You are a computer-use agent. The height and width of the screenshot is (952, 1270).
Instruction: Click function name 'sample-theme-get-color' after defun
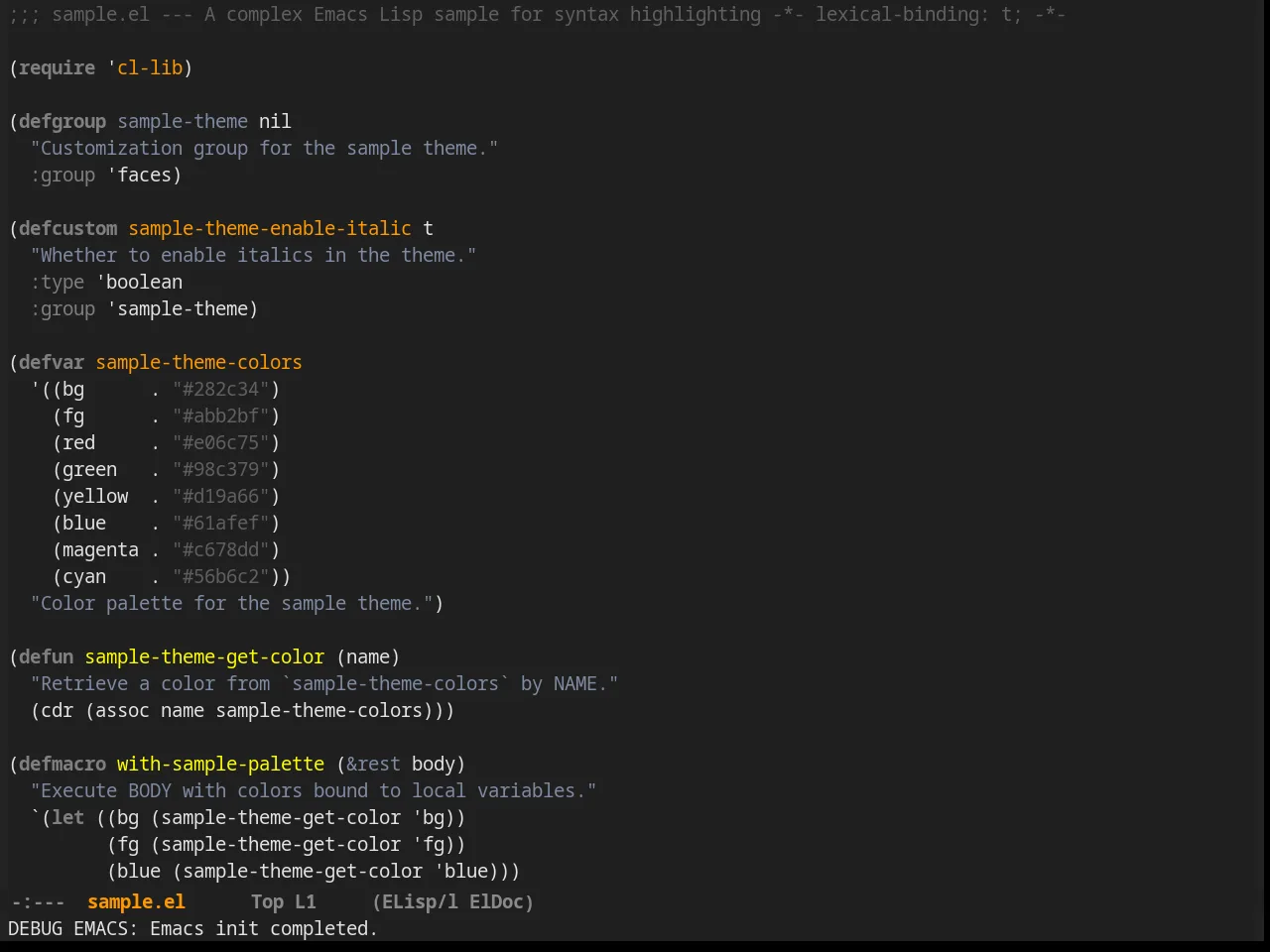click(204, 656)
